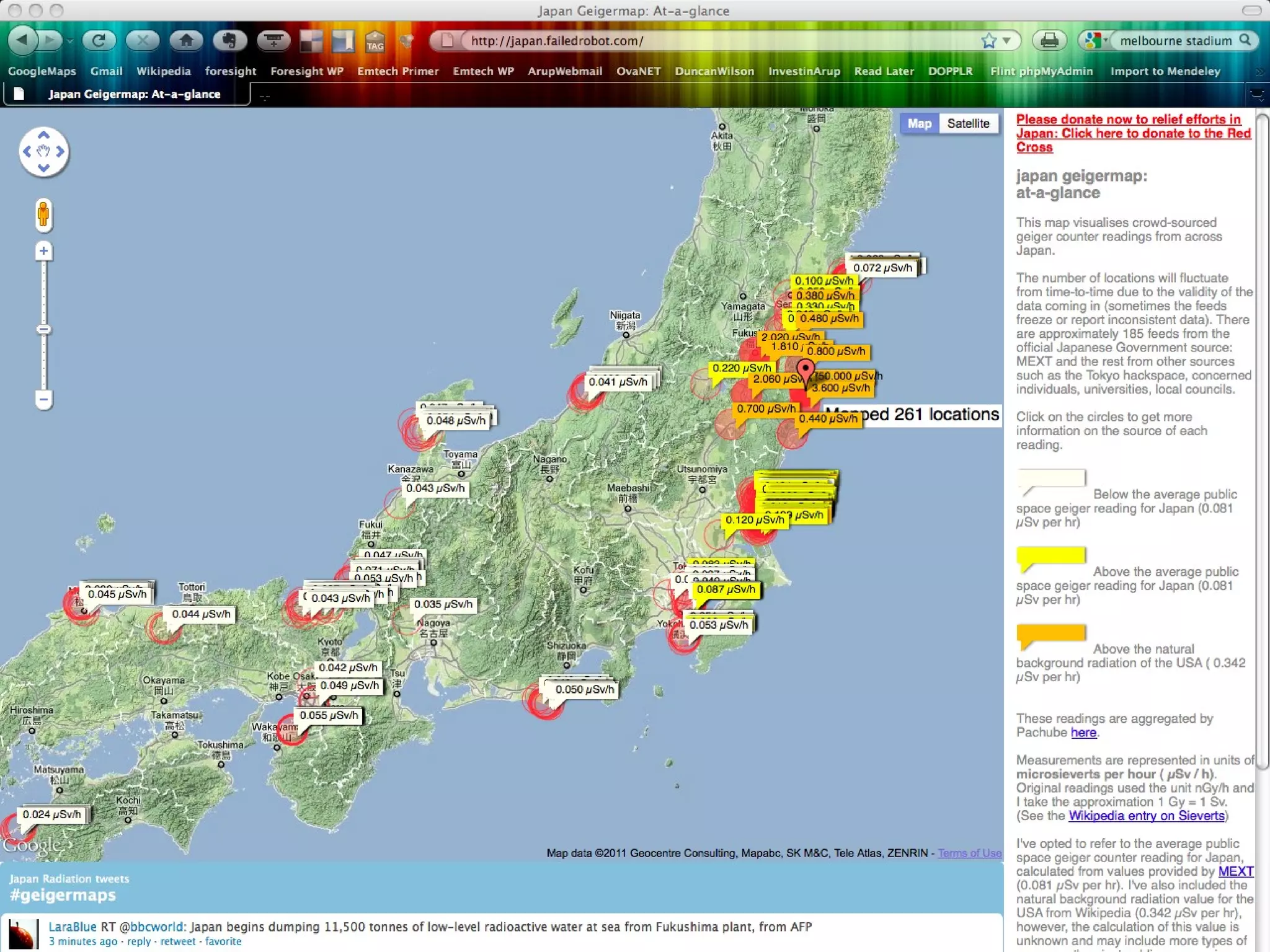The height and width of the screenshot is (952, 1270).
Task: Open the back/forward history dropdown arrow
Action: [71, 42]
